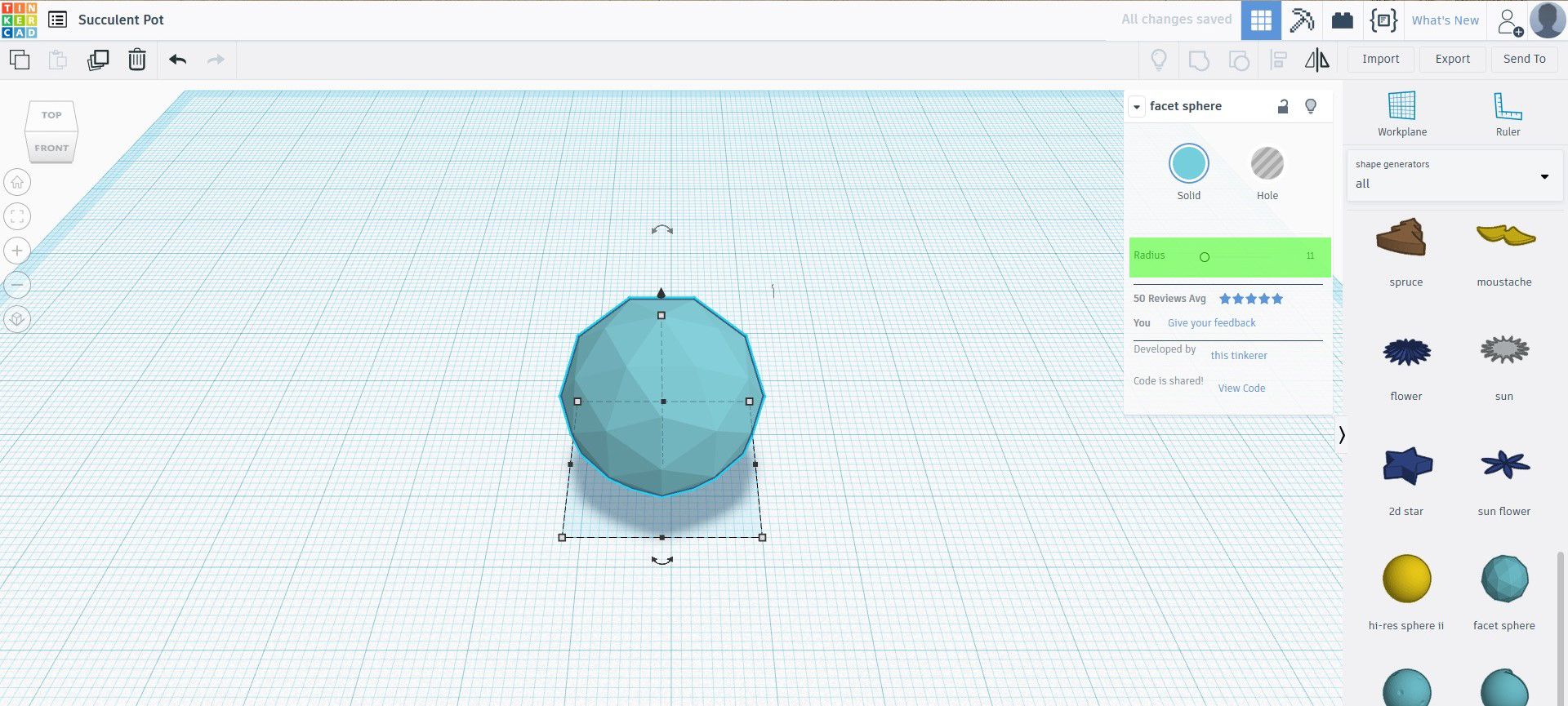Image resolution: width=1568 pixels, height=706 pixels.
Task: Click the View Code link
Action: click(1241, 389)
